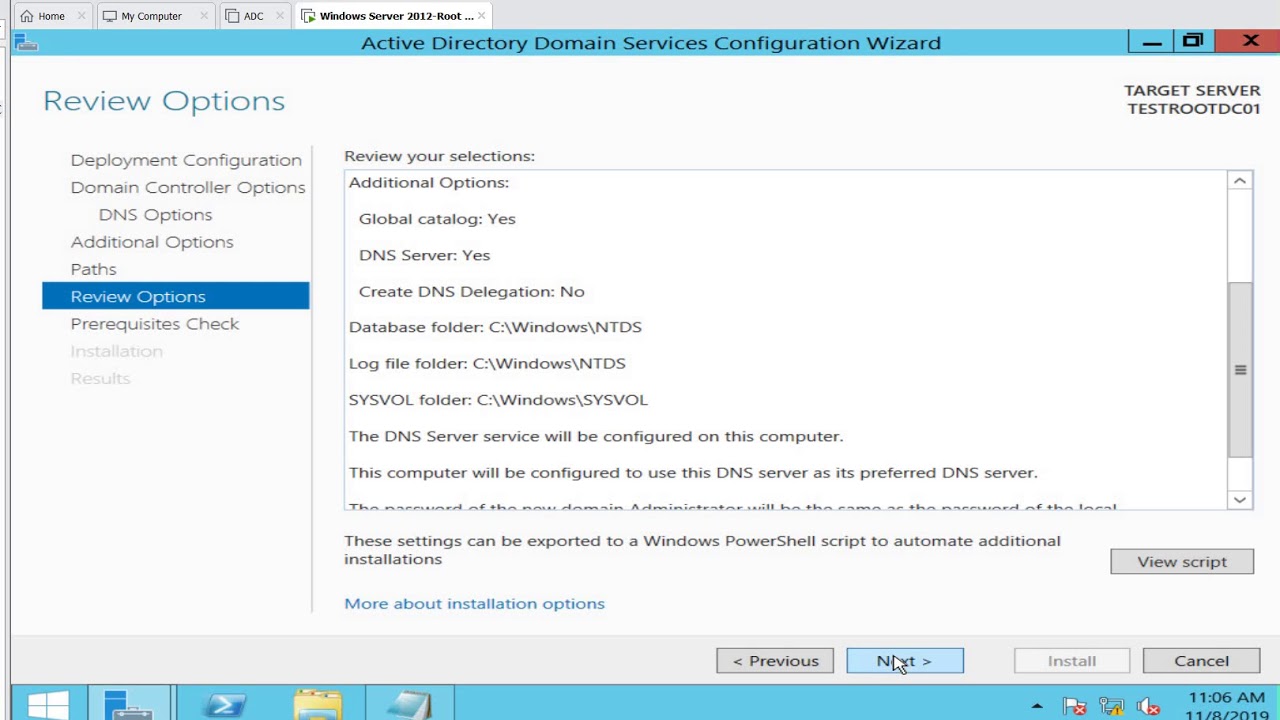Go to Domain Controller Options step
Image resolution: width=1280 pixels, height=720 pixels.
pos(188,187)
